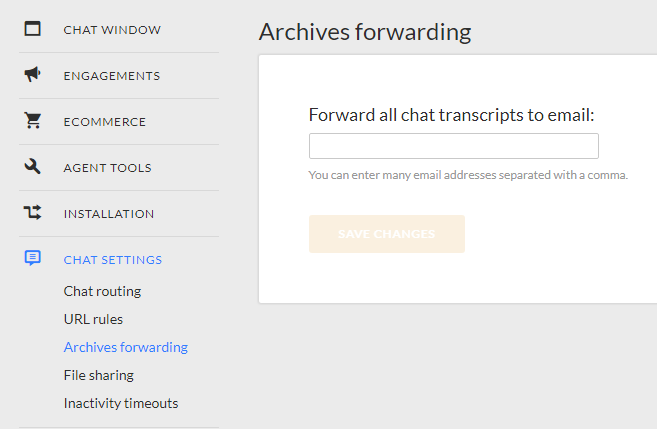Click the Installation arrows icon
This screenshot has height=429, width=657.
[33, 213]
